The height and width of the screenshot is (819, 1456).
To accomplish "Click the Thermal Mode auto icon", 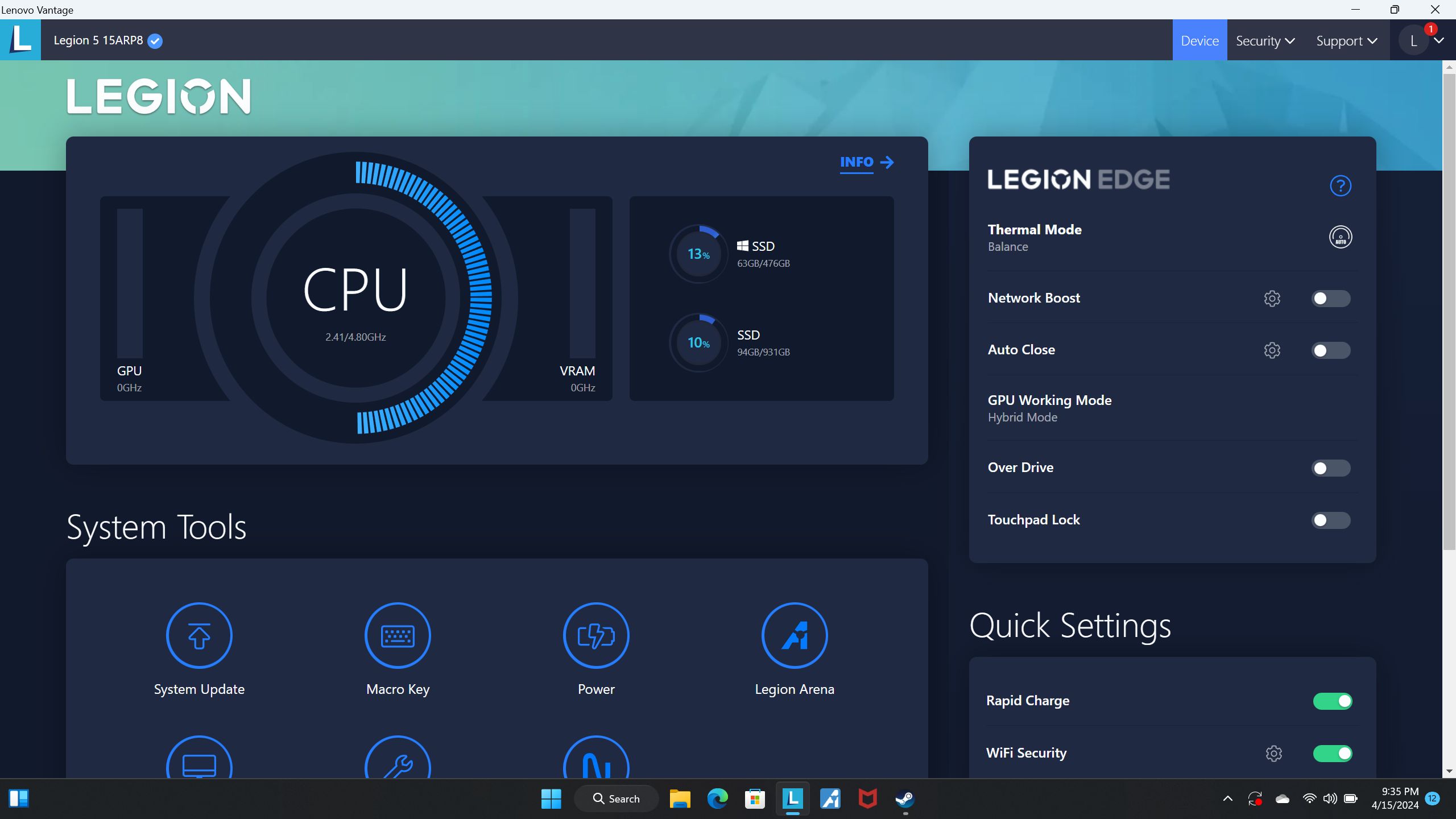I will point(1340,237).
